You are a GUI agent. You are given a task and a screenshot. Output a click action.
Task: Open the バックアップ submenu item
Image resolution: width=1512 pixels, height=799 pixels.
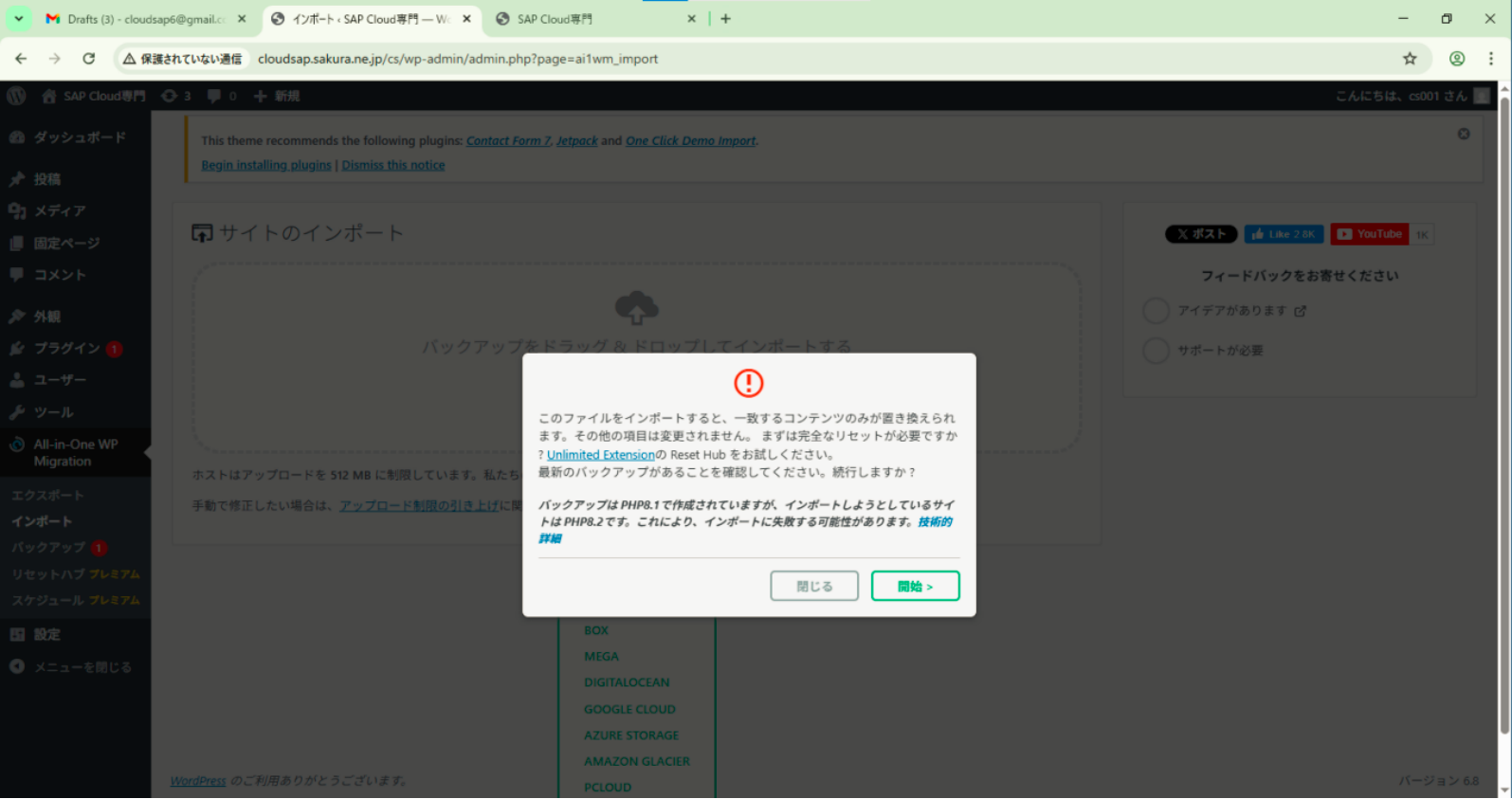tap(48, 548)
